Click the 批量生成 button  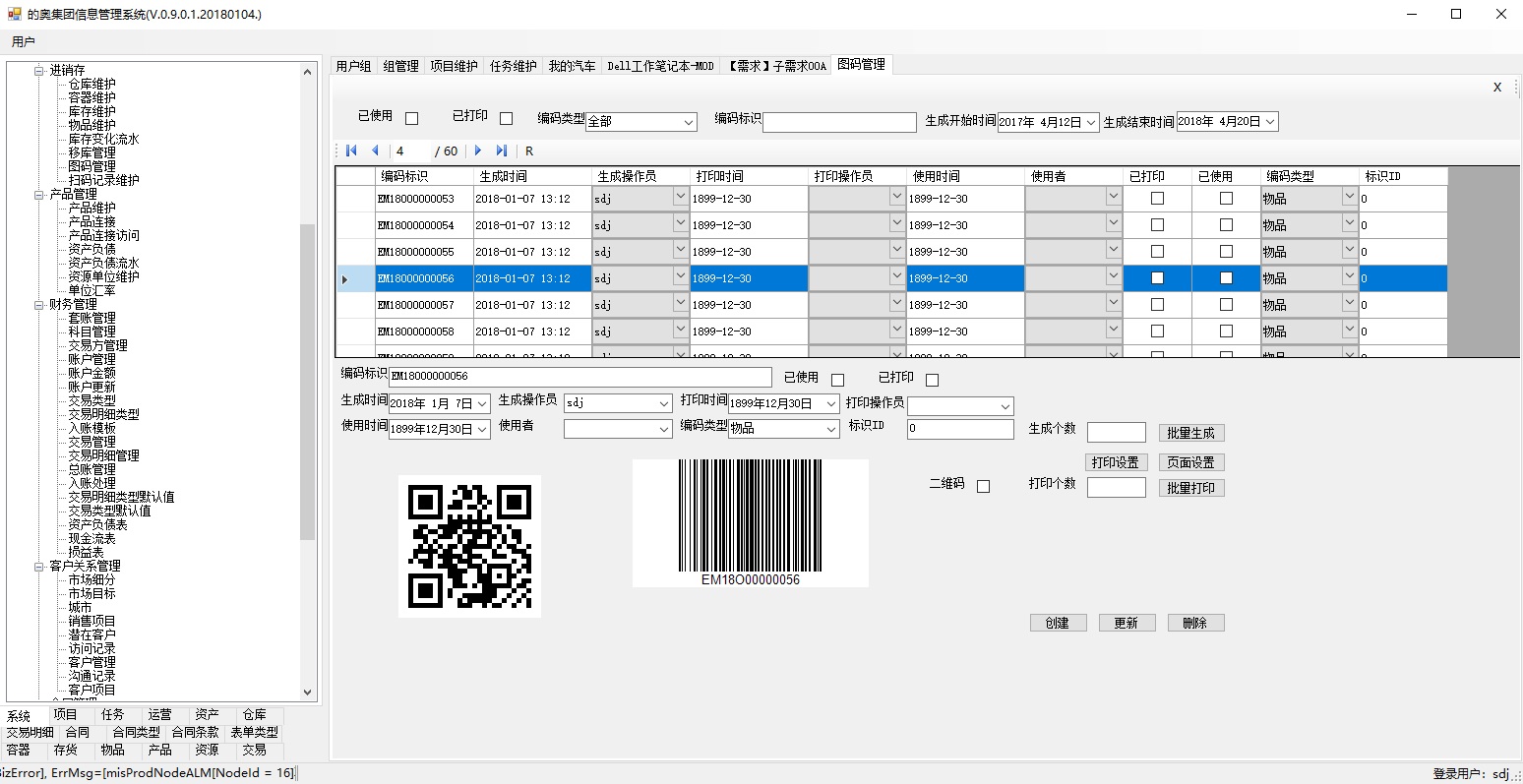tap(1191, 433)
